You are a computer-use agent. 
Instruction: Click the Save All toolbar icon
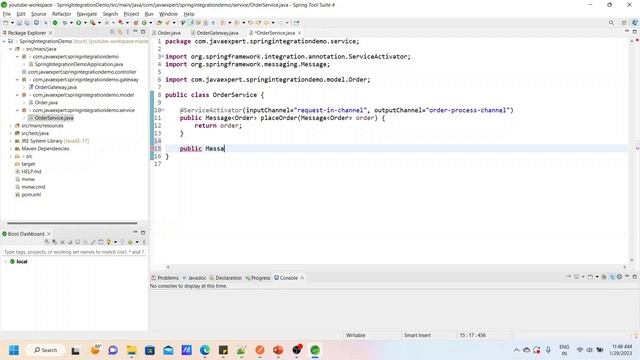click(27, 23)
